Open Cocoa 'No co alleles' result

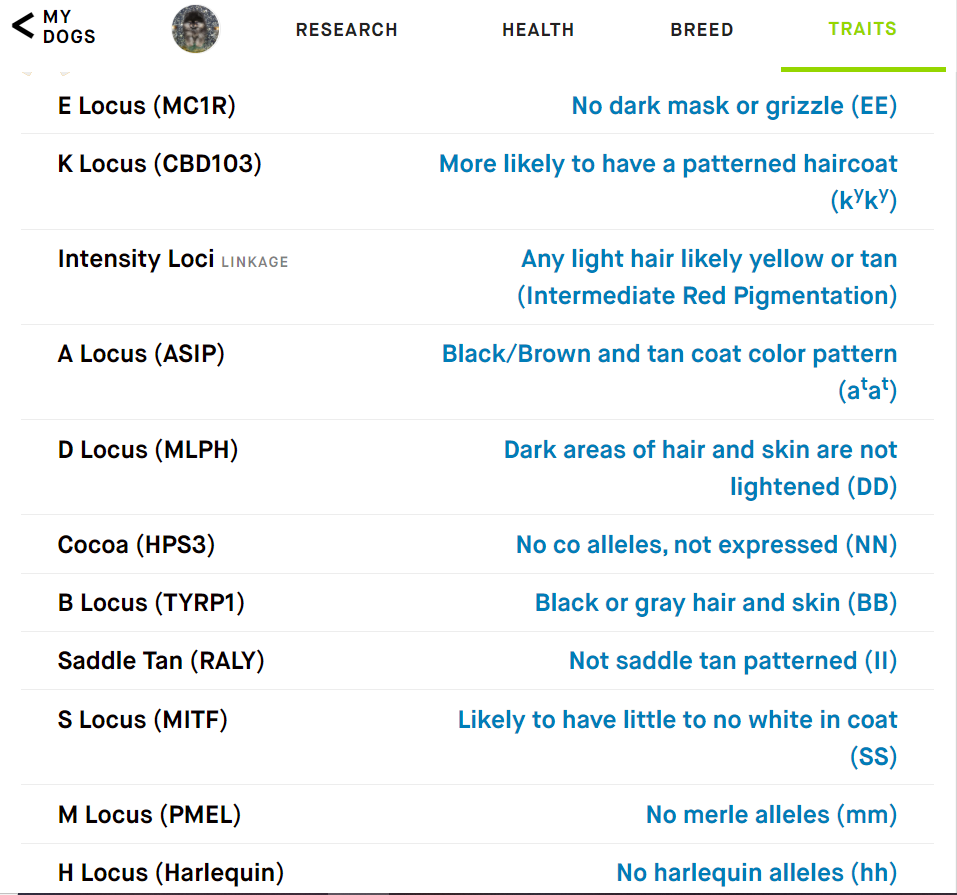tap(707, 545)
